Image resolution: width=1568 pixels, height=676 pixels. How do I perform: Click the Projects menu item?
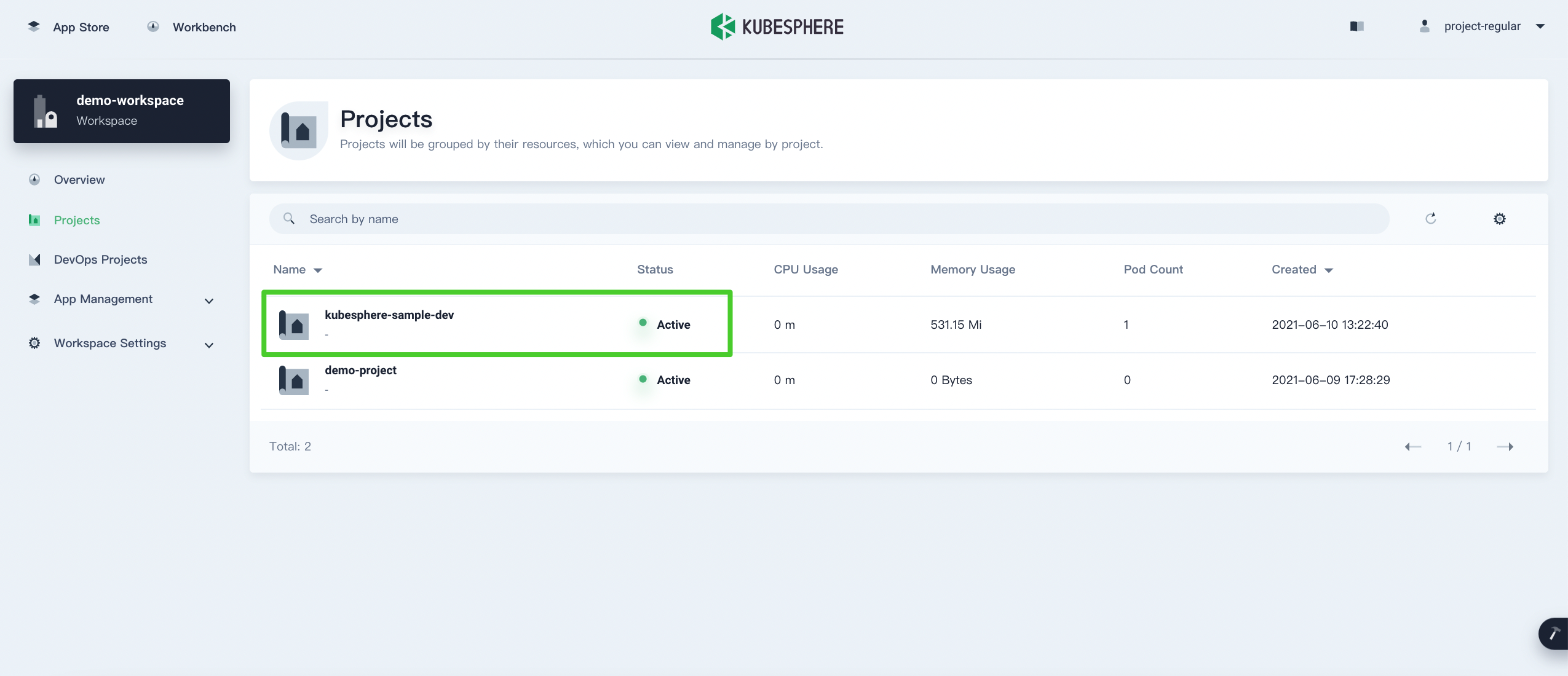[x=77, y=219]
